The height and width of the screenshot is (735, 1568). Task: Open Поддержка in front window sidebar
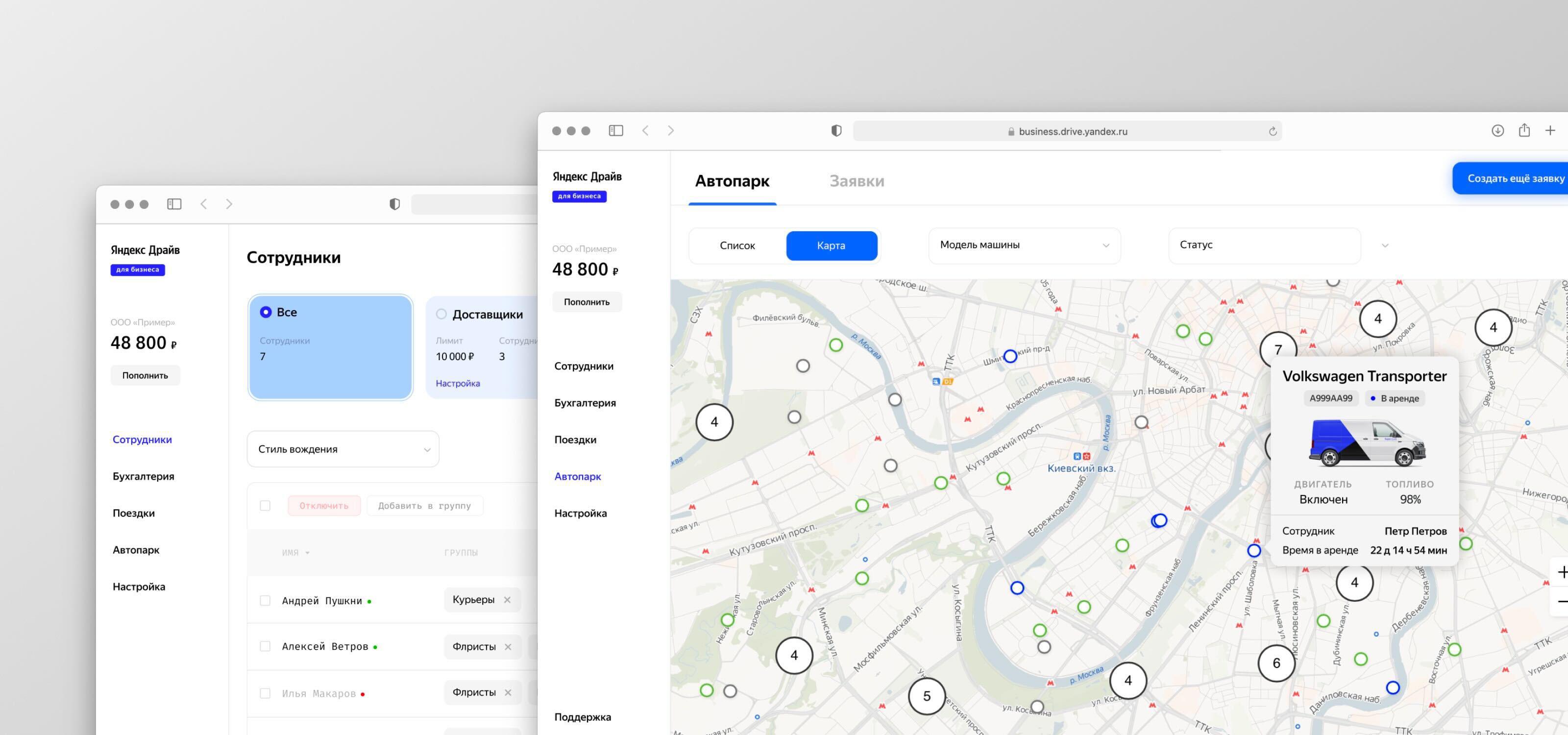click(583, 717)
